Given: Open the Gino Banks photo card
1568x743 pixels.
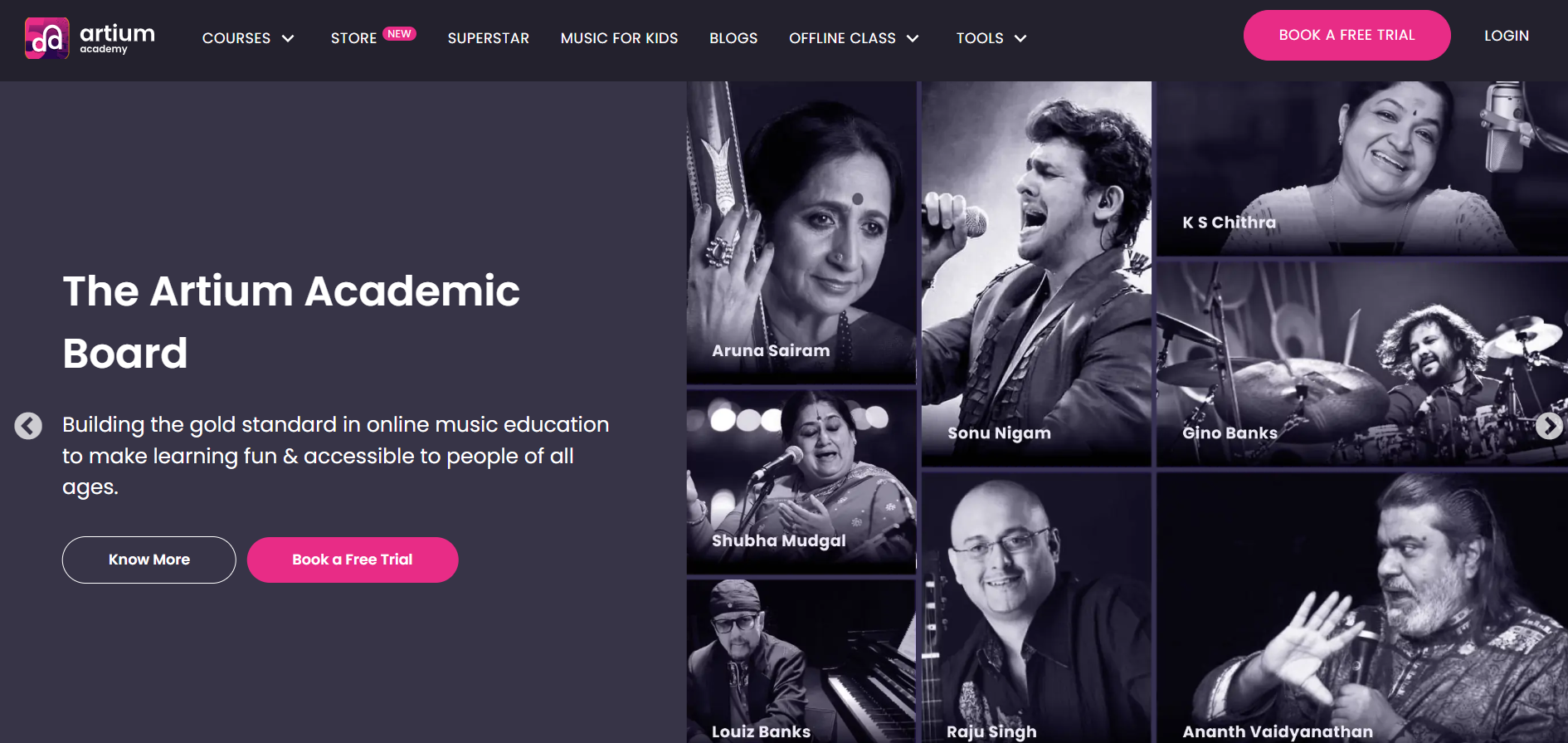Looking at the screenshot, I should coord(1362,364).
